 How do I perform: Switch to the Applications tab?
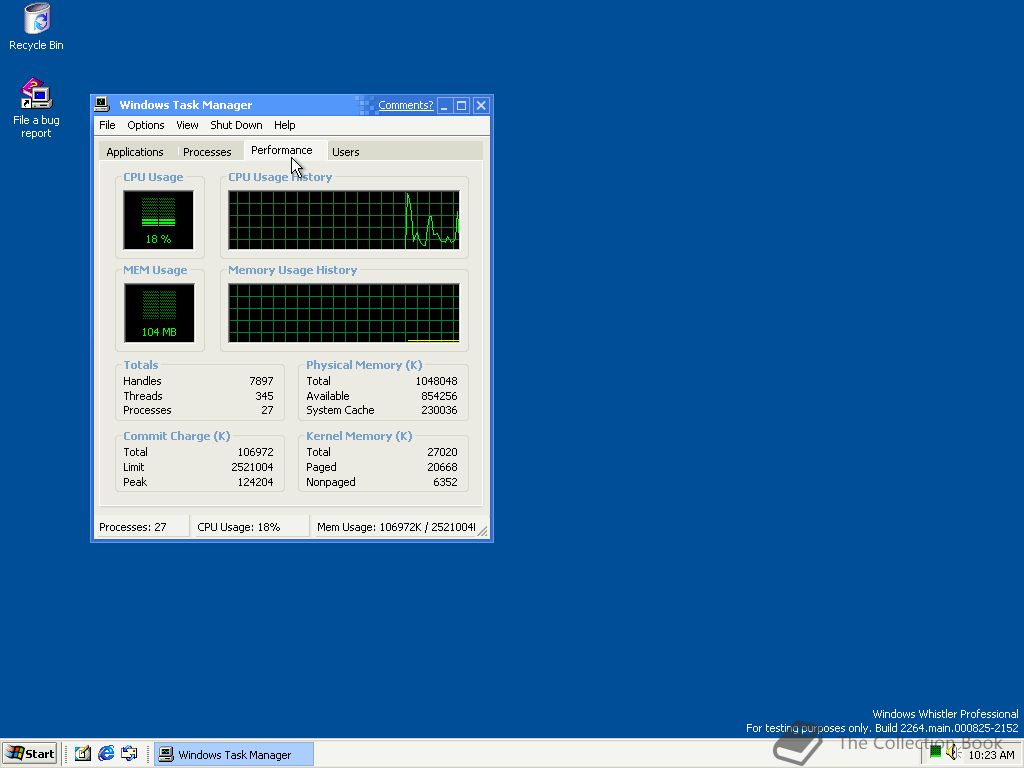click(135, 152)
